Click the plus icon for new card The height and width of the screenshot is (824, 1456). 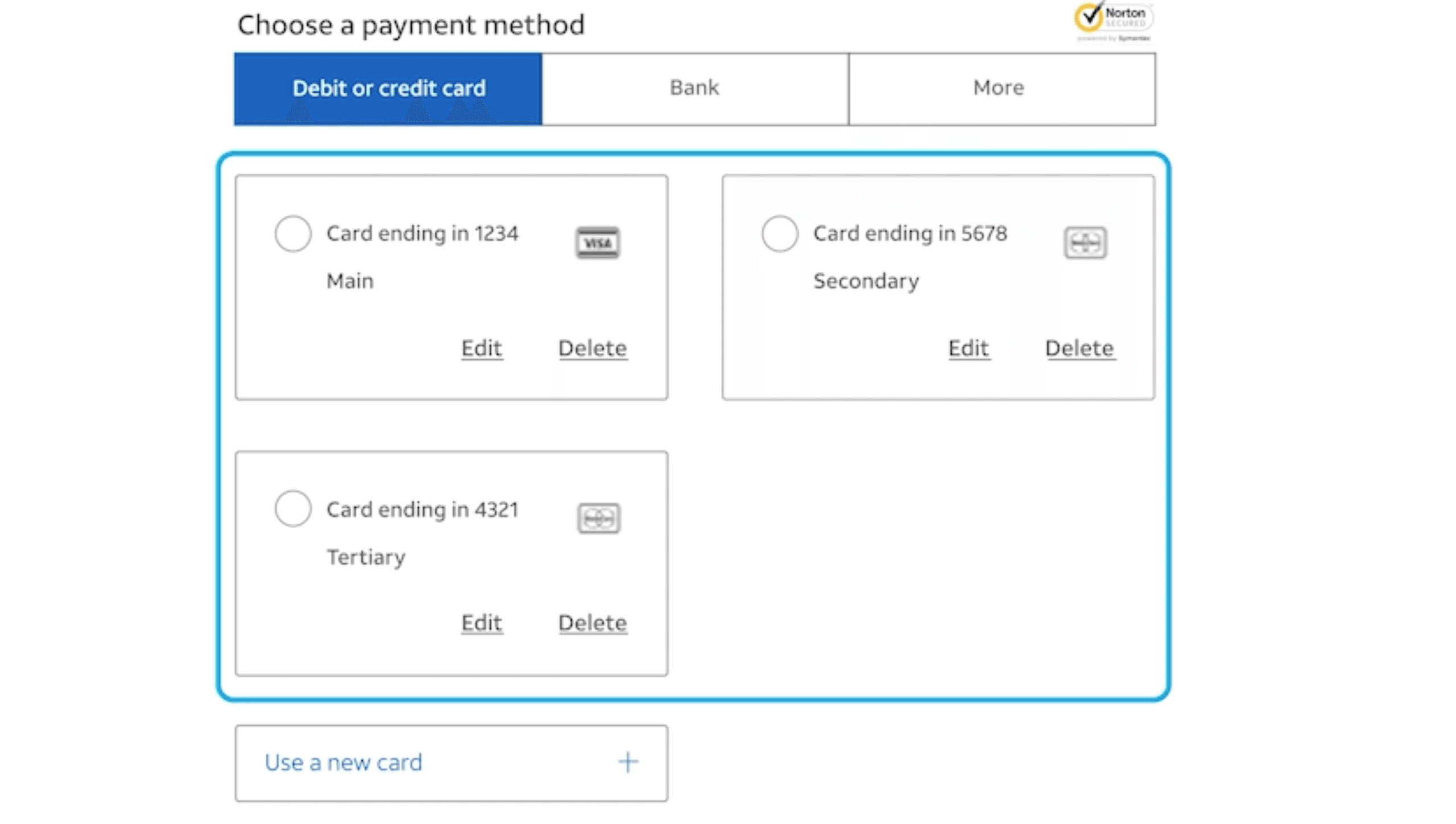[628, 762]
